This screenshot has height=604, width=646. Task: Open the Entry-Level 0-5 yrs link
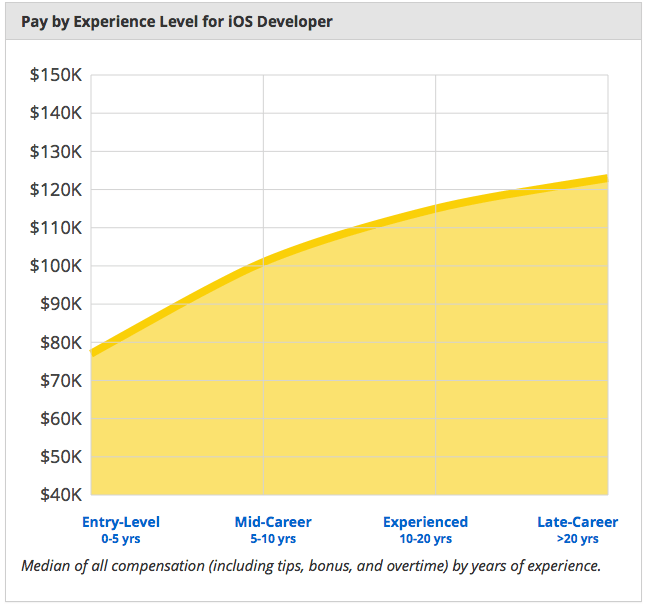point(121,530)
